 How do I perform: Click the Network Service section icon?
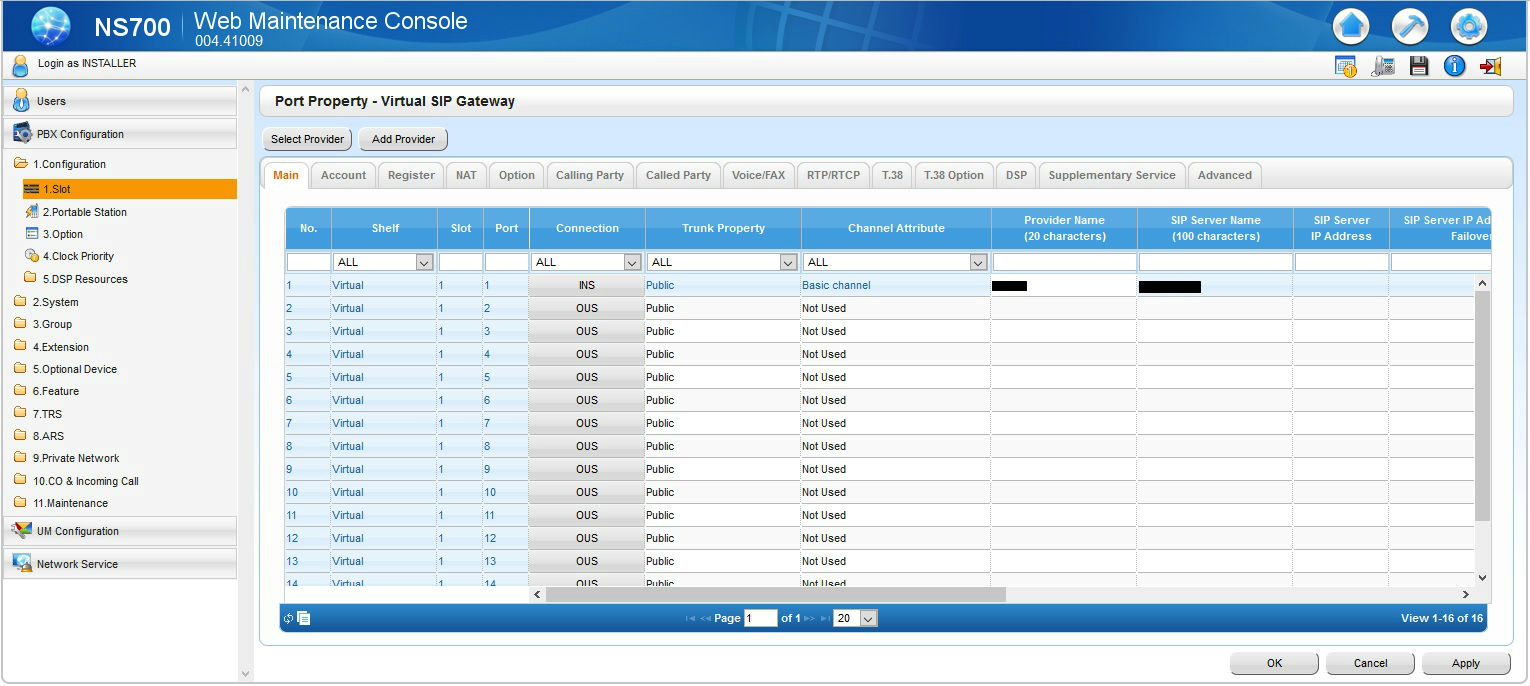click(22, 563)
